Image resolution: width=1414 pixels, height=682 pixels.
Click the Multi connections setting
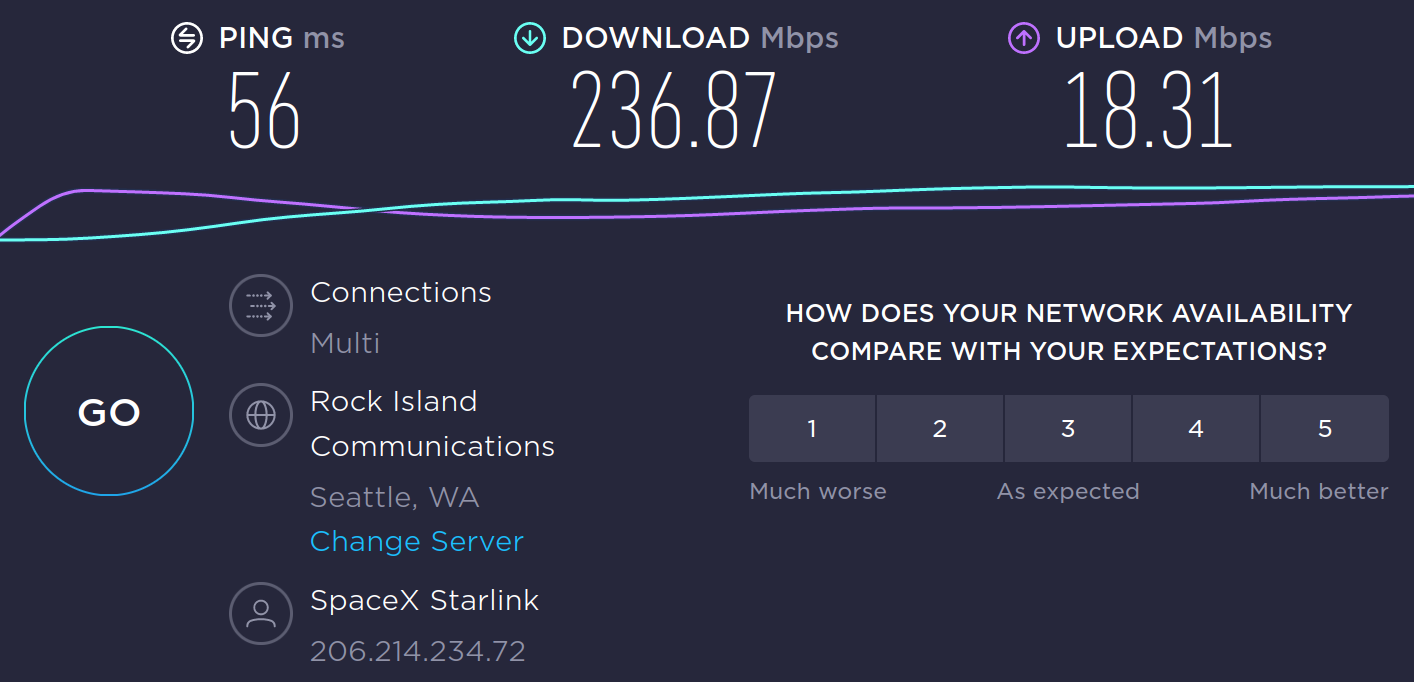coord(345,344)
